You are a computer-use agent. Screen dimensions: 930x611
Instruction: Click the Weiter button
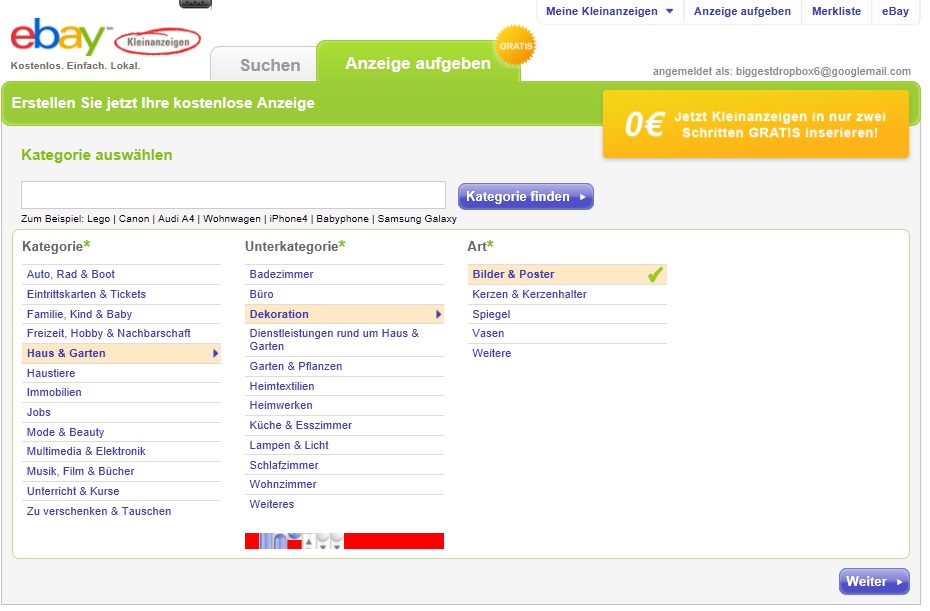pyautogui.click(x=873, y=581)
